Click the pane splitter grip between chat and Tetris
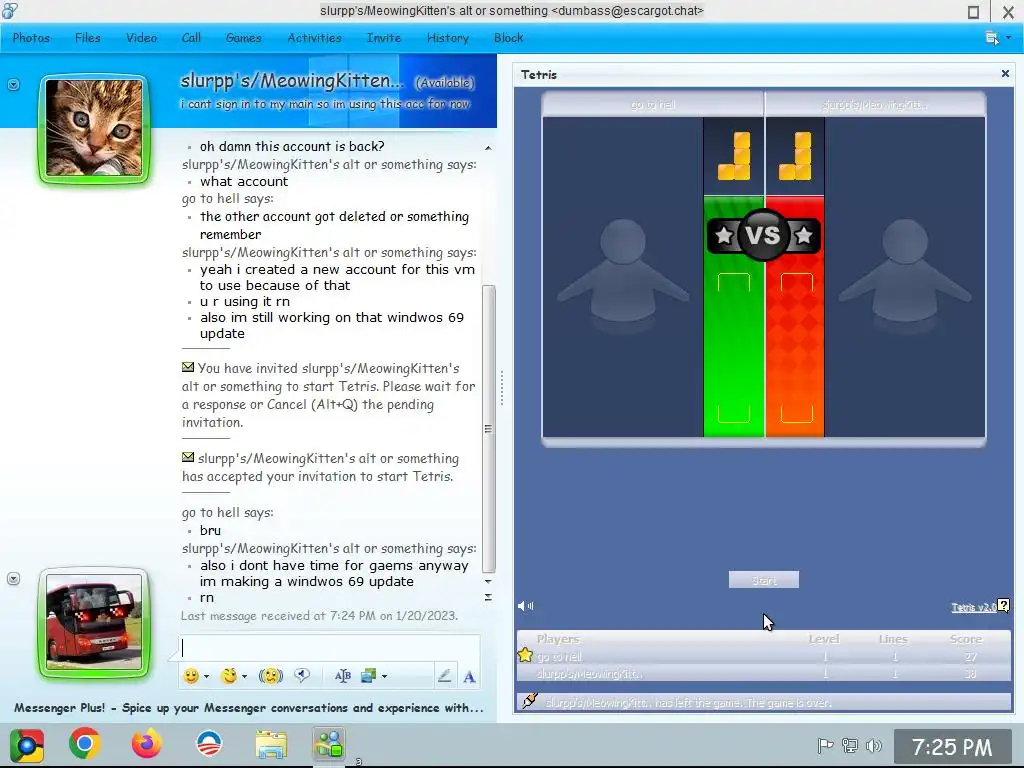Image resolution: width=1024 pixels, height=768 pixels. [x=502, y=389]
